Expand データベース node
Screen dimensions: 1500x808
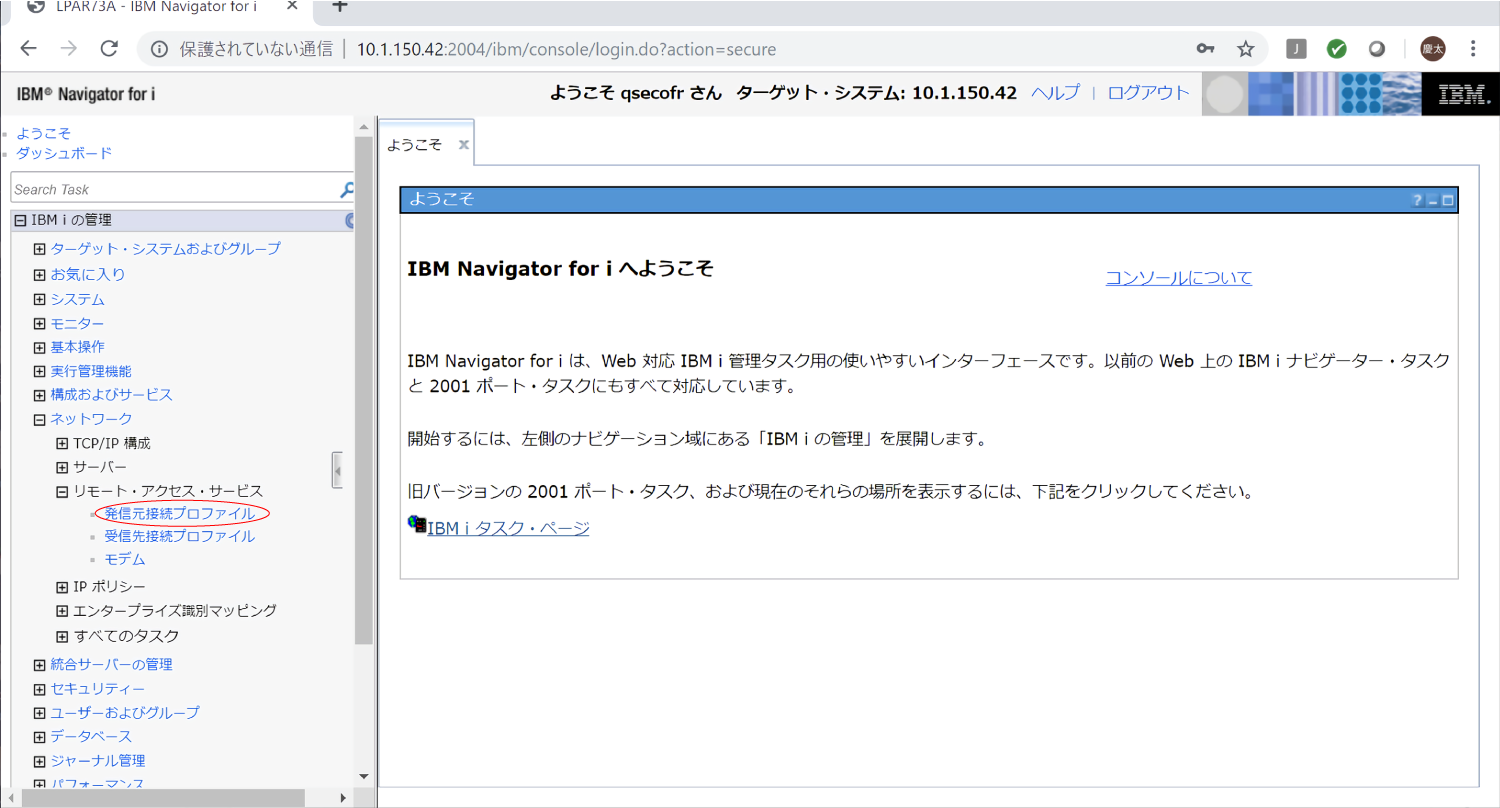tap(39, 737)
